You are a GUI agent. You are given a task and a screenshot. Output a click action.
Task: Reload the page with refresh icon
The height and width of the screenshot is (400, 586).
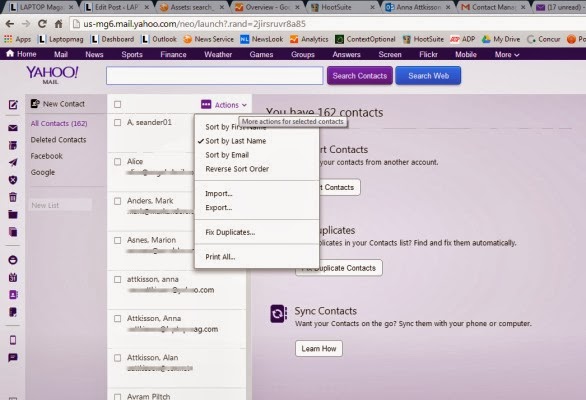[42, 24]
